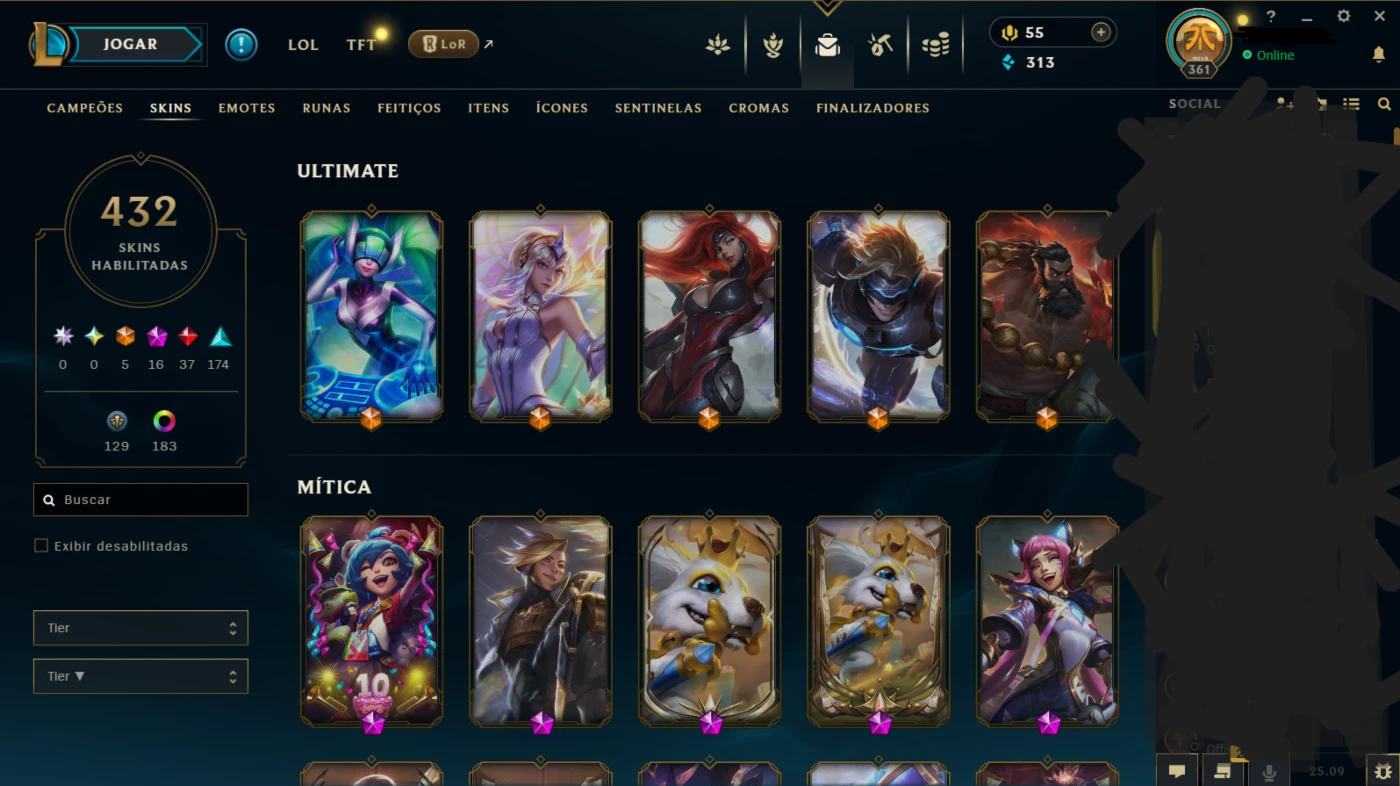Image resolution: width=1400 pixels, height=786 pixels.
Task: Switch to the Cromas tab
Action: pos(759,108)
